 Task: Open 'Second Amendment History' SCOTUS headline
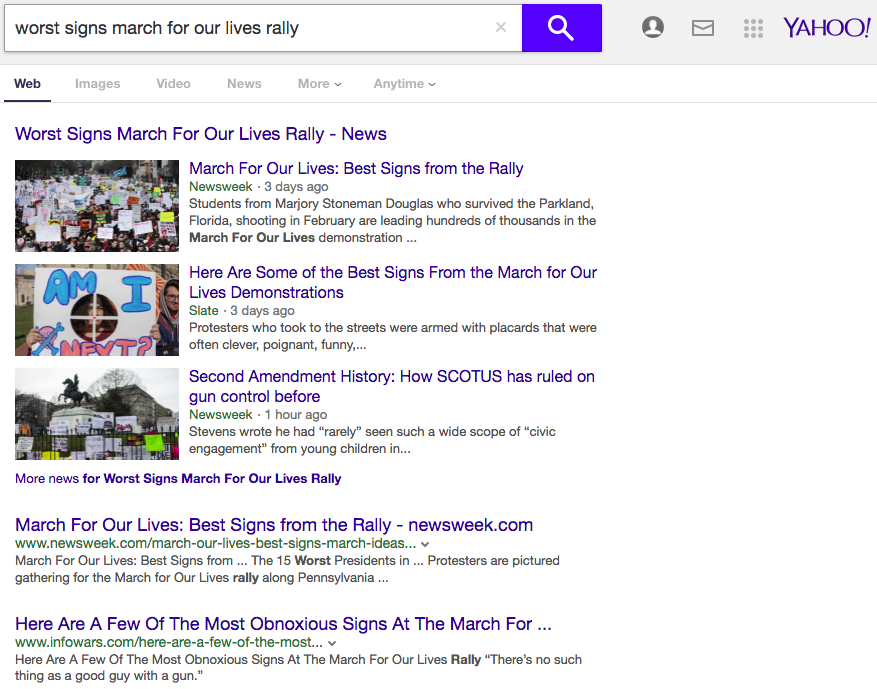pos(392,386)
